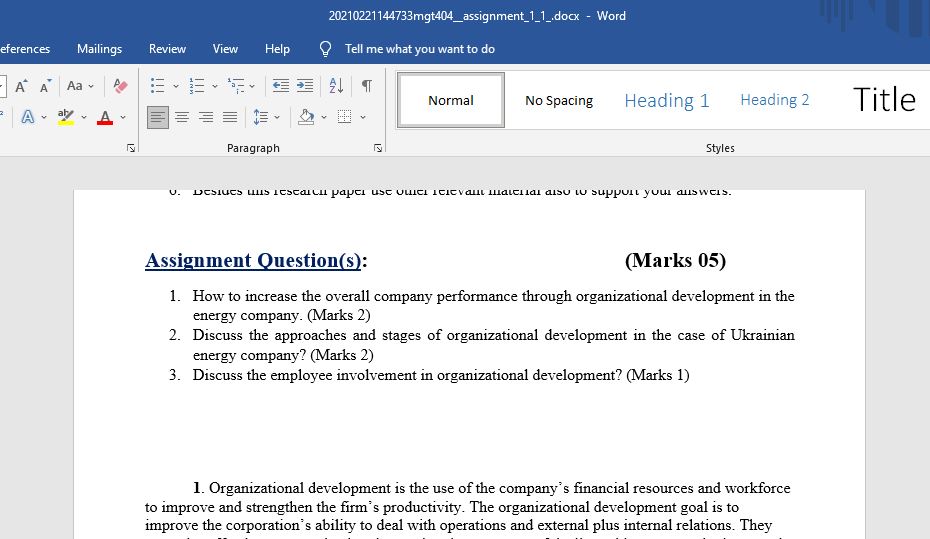The height and width of the screenshot is (539, 930).
Task: Open the Change Case Aa button
Action: [x=75, y=86]
